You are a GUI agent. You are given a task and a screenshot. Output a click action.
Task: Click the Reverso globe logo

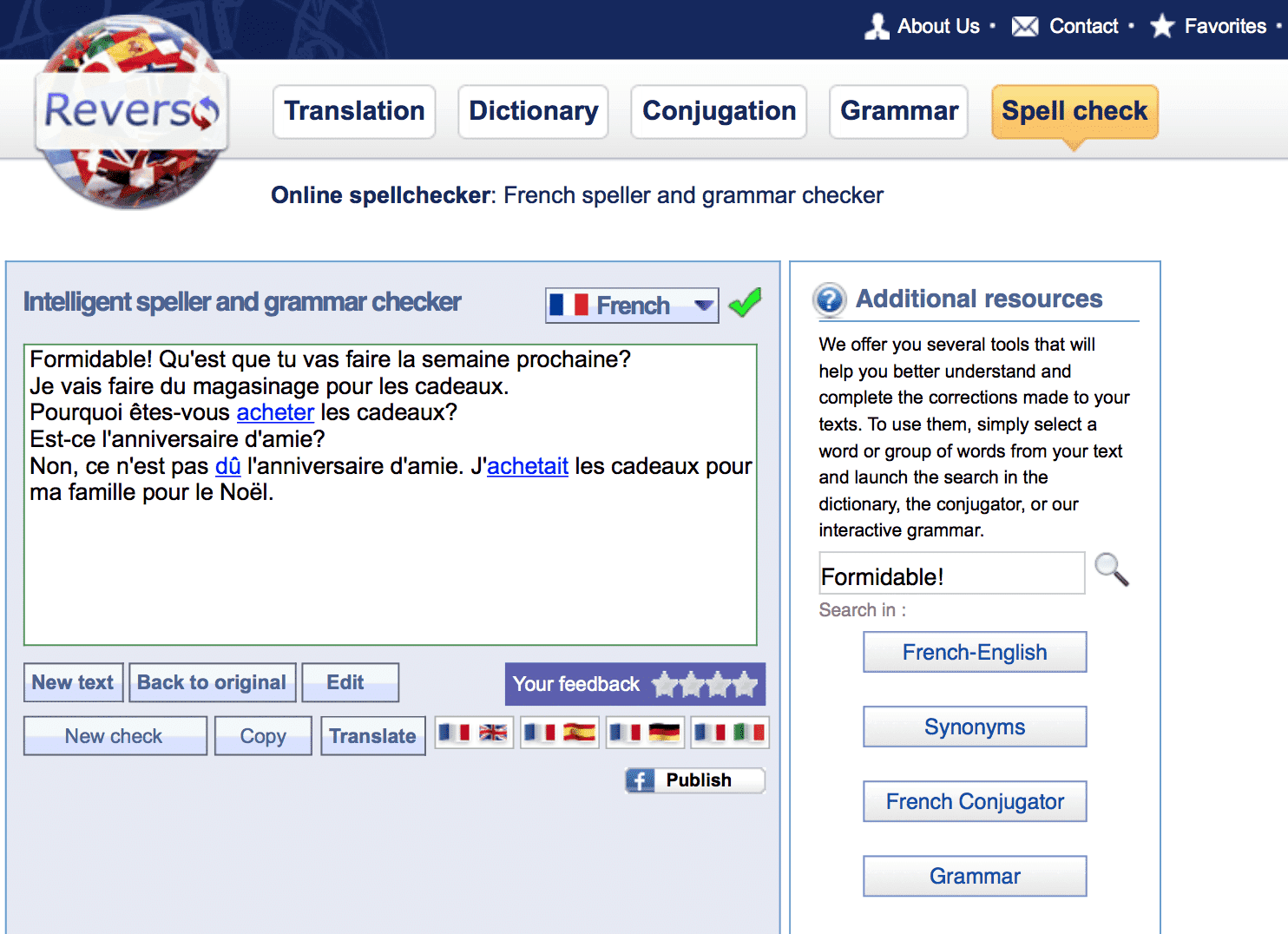click(131, 112)
